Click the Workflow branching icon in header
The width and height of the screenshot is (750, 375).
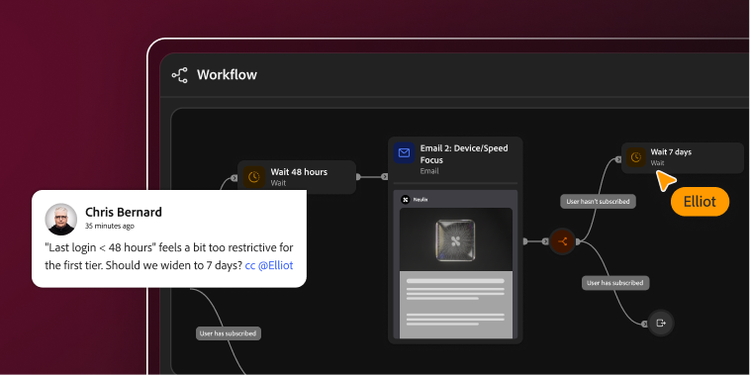point(180,75)
